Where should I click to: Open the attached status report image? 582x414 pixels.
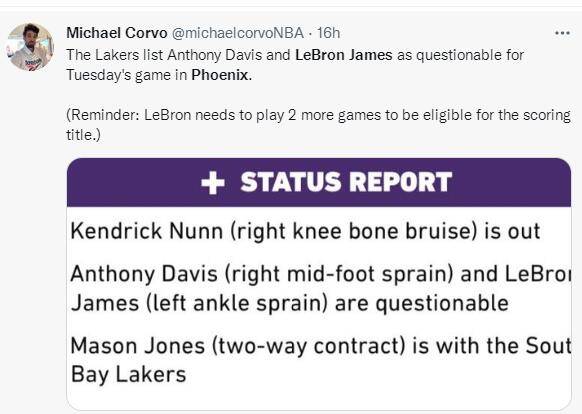click(319, 284)
